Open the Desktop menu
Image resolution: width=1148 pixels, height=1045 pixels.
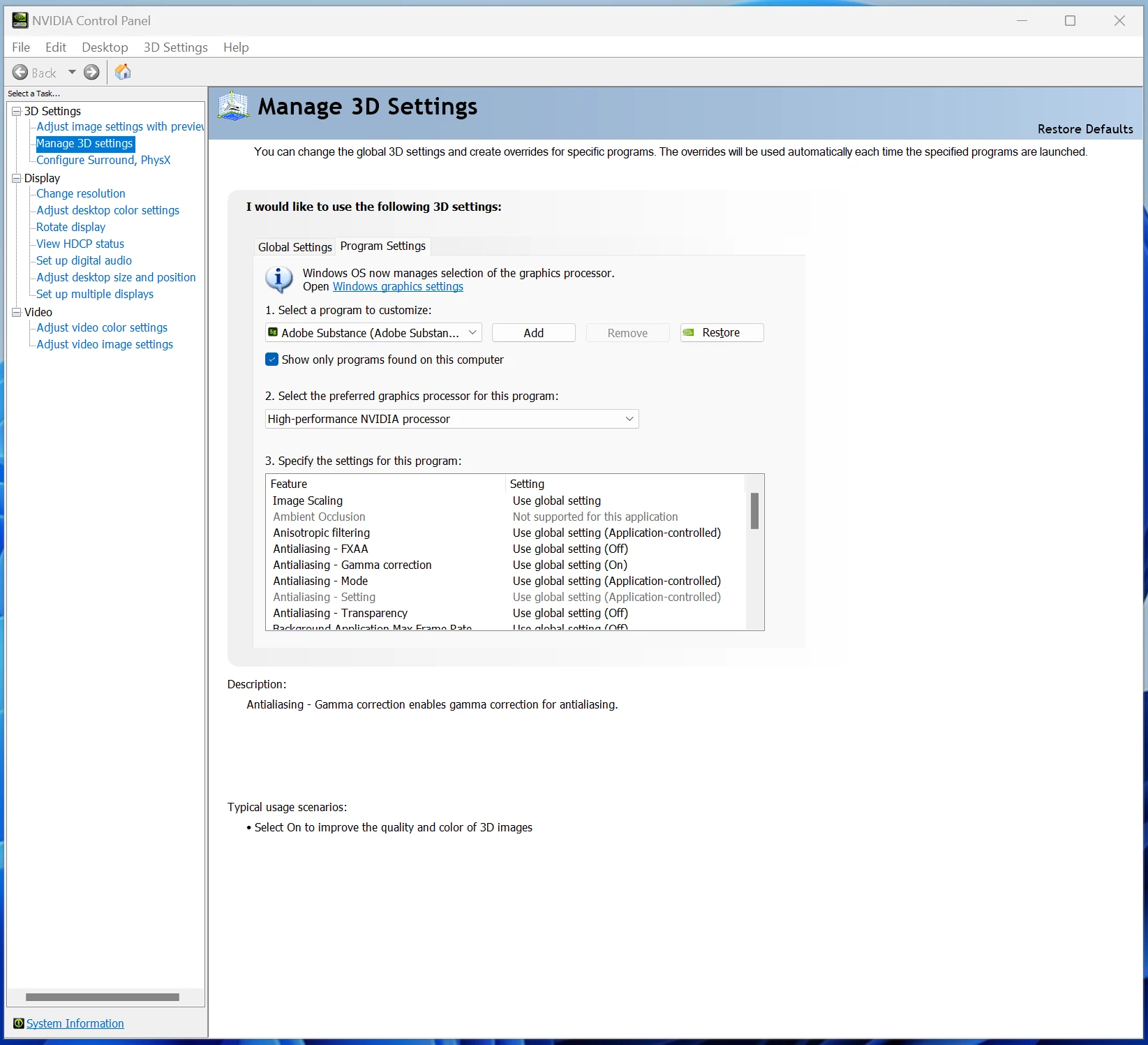coord(105,47)
